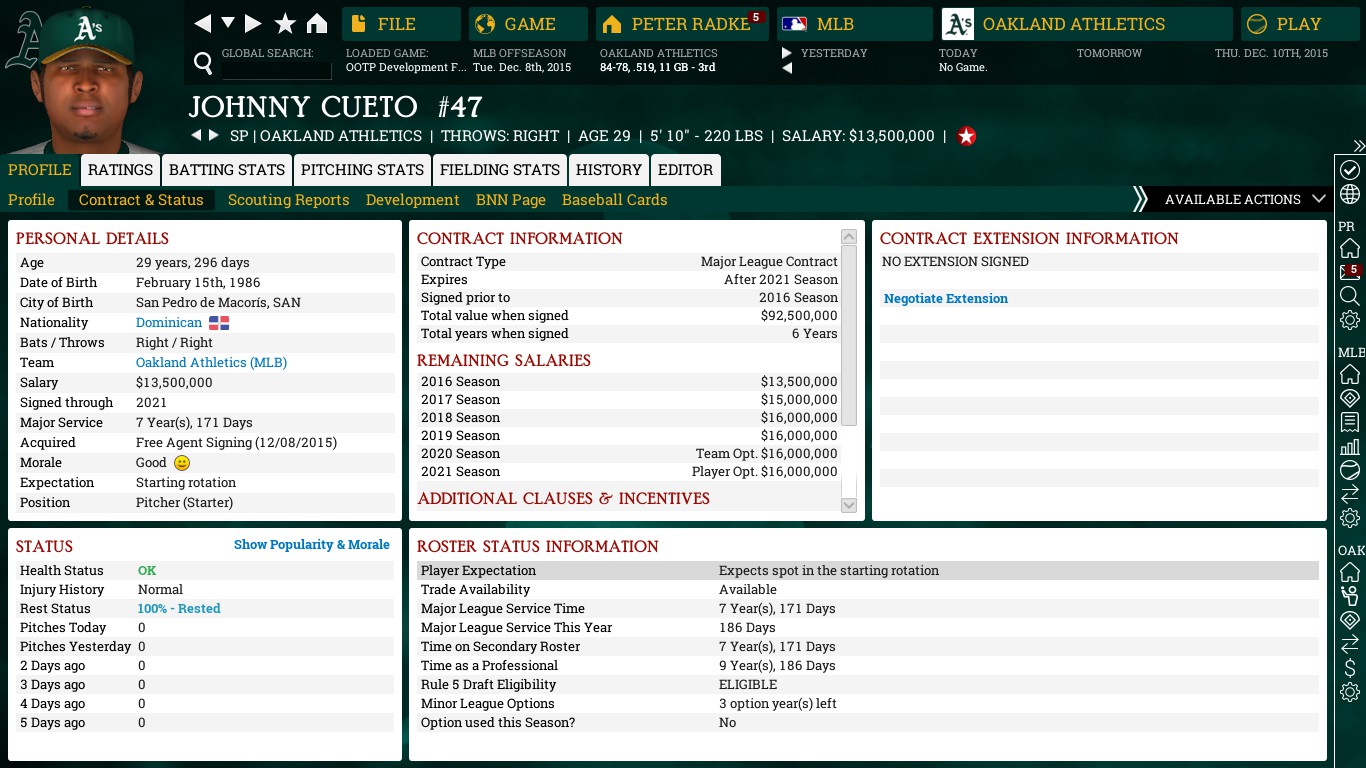Go forward with the right navigation arrow
1366x768 pixels.
pos(253,23)
